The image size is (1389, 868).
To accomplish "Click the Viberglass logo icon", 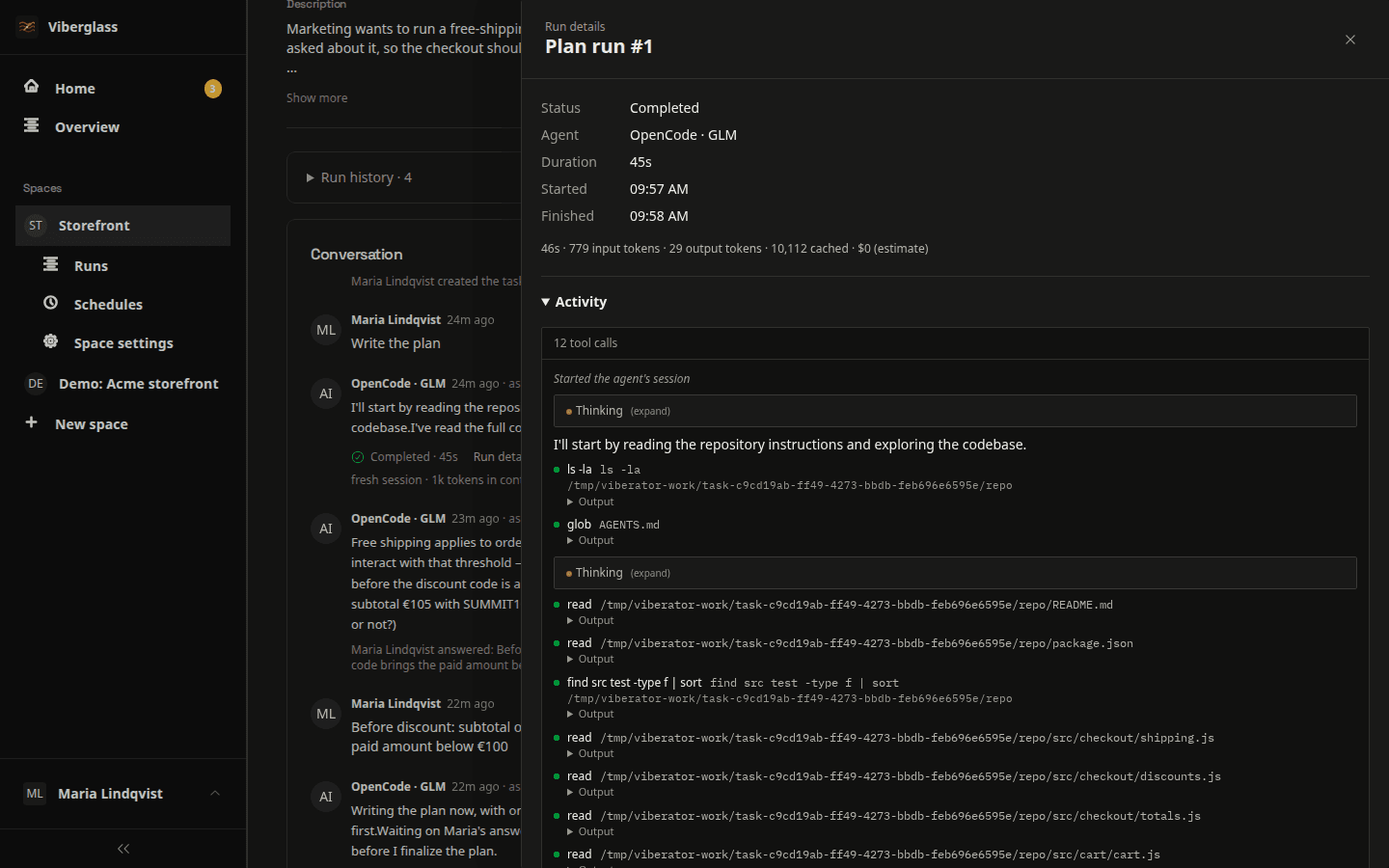I will click(x=27, y=27).
